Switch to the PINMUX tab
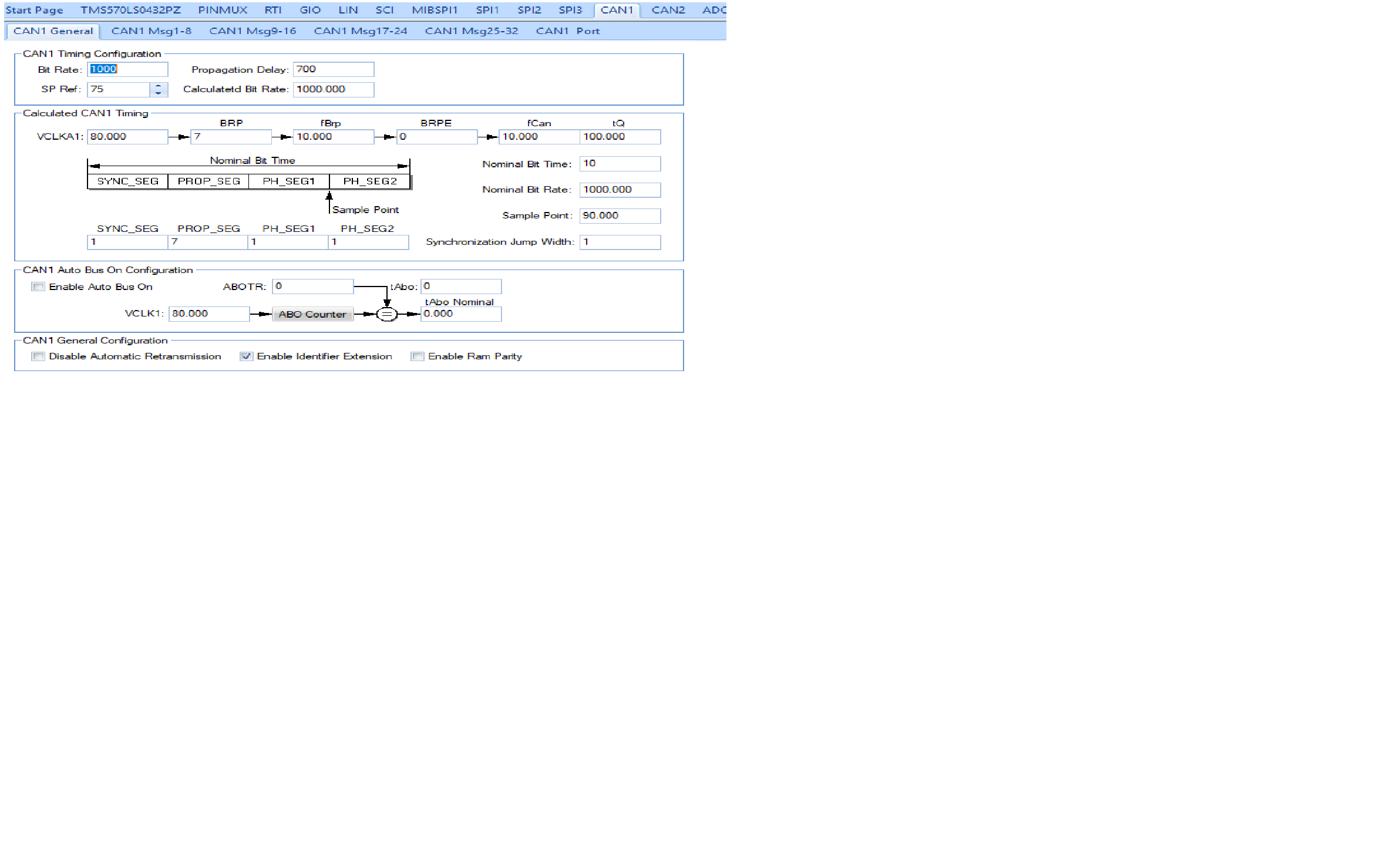The width and height of the screenshot is (1400, 849). coord(223,10)
